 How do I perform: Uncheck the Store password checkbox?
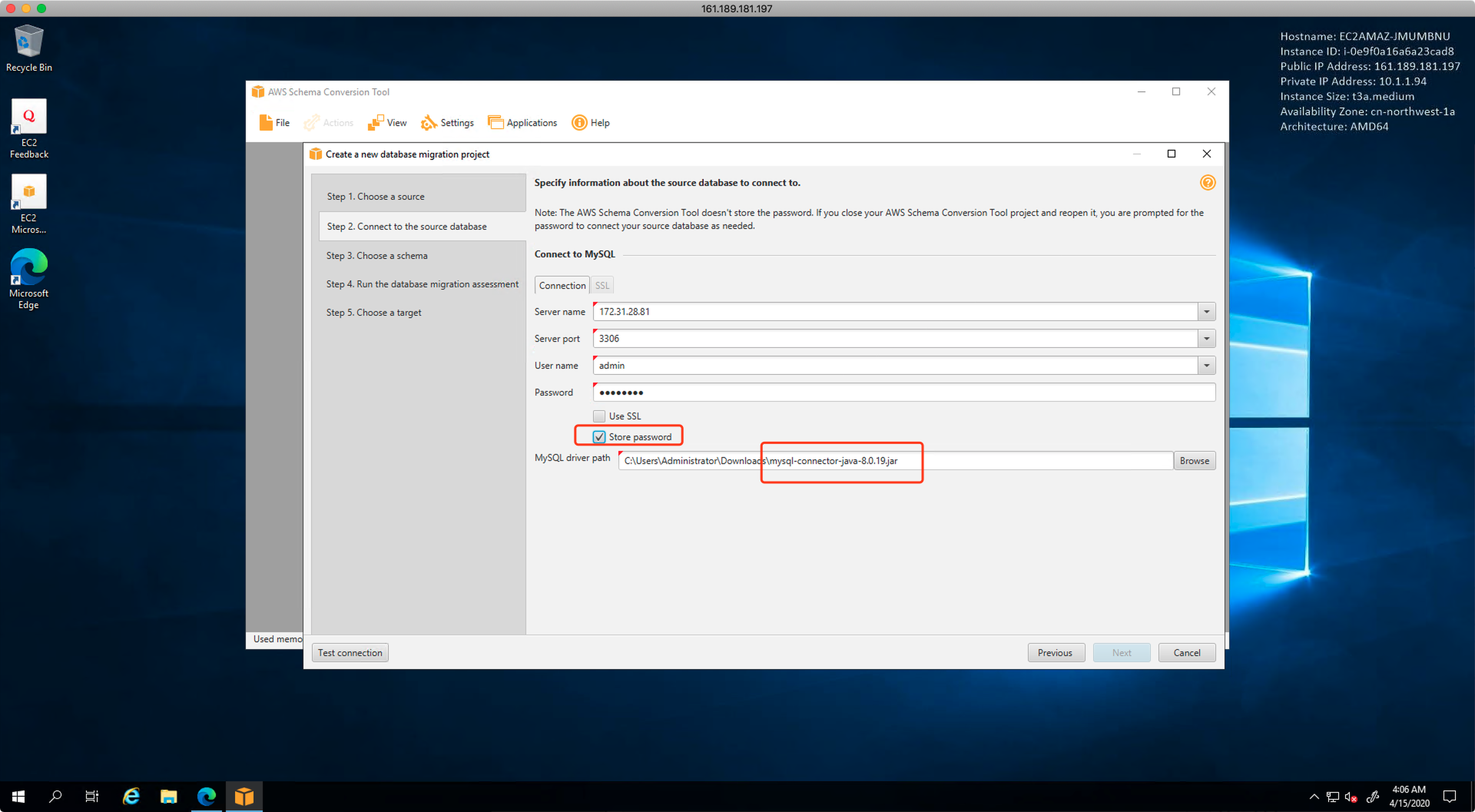point(599,437)
